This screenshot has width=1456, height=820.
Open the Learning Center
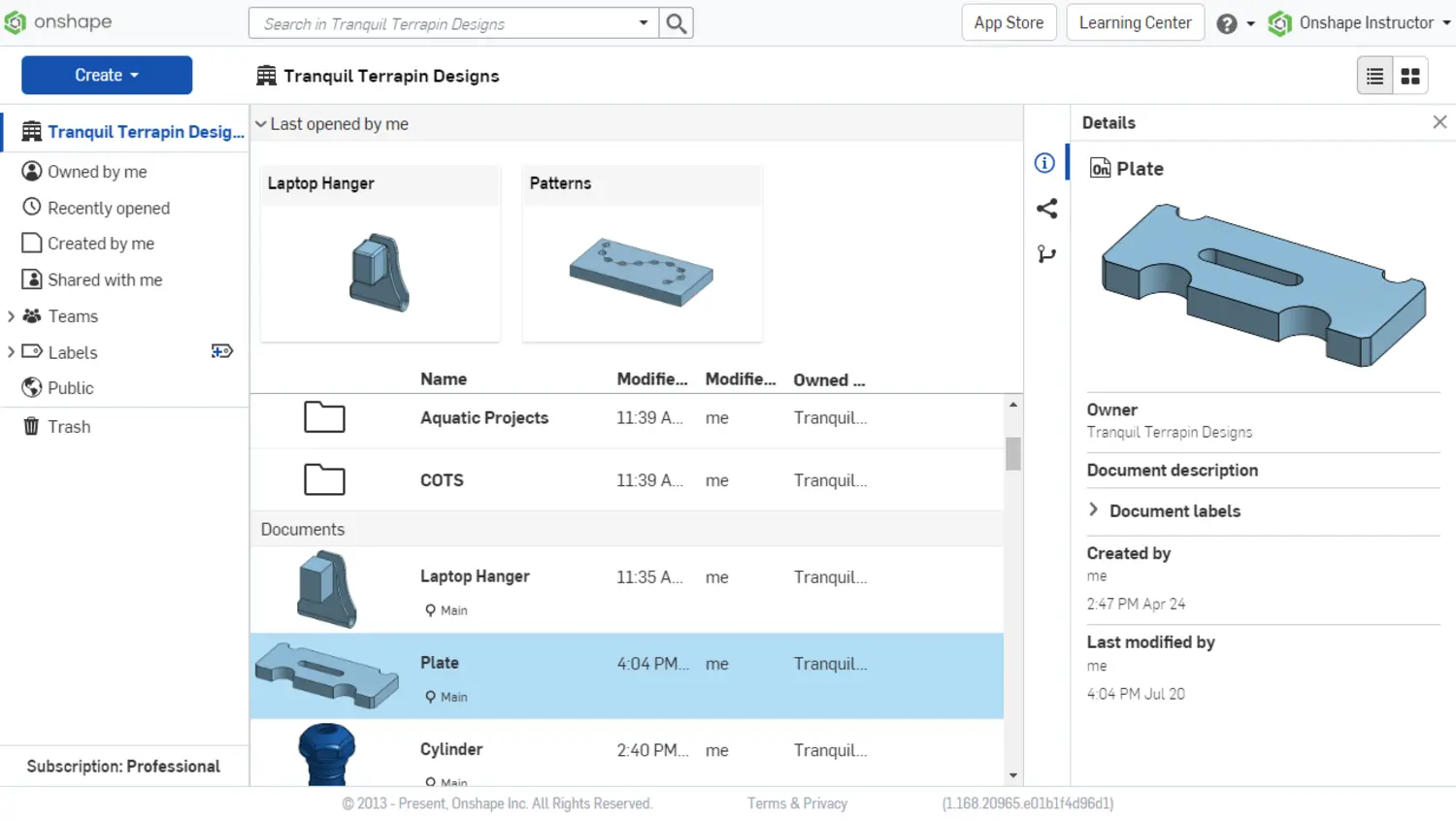tap(1135, 23)
